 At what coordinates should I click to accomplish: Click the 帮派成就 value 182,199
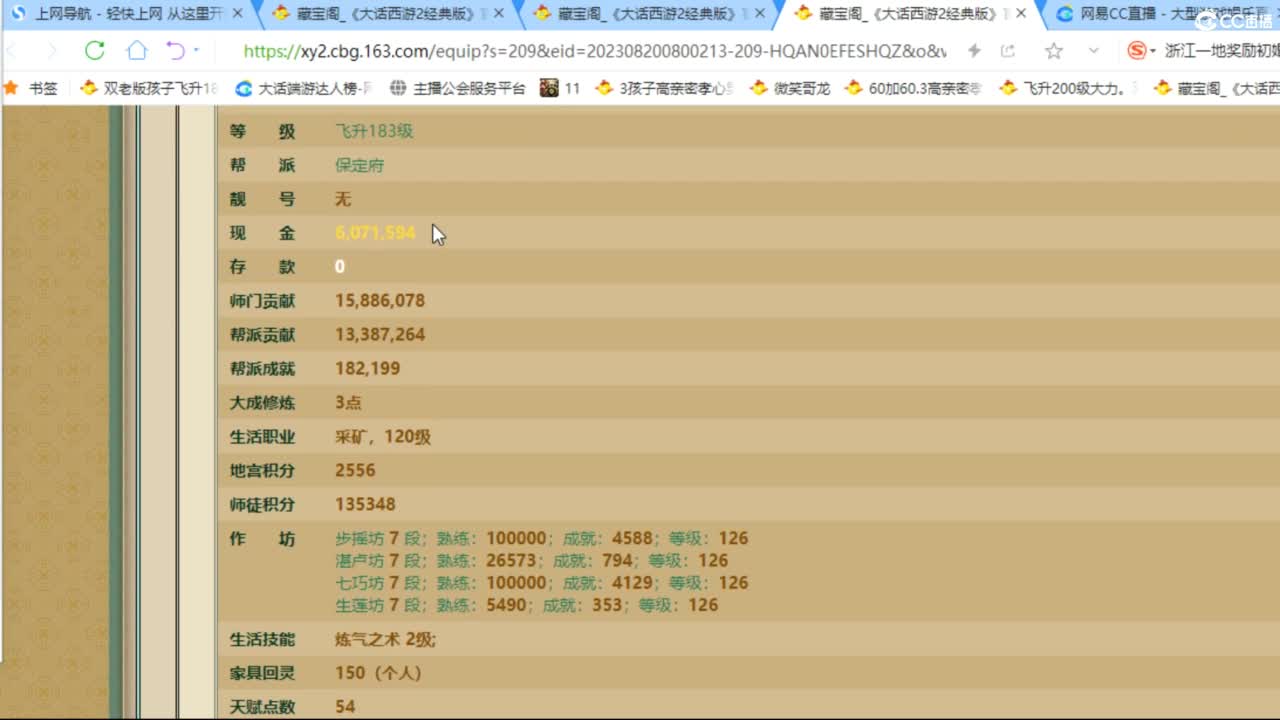pos(367,368)
